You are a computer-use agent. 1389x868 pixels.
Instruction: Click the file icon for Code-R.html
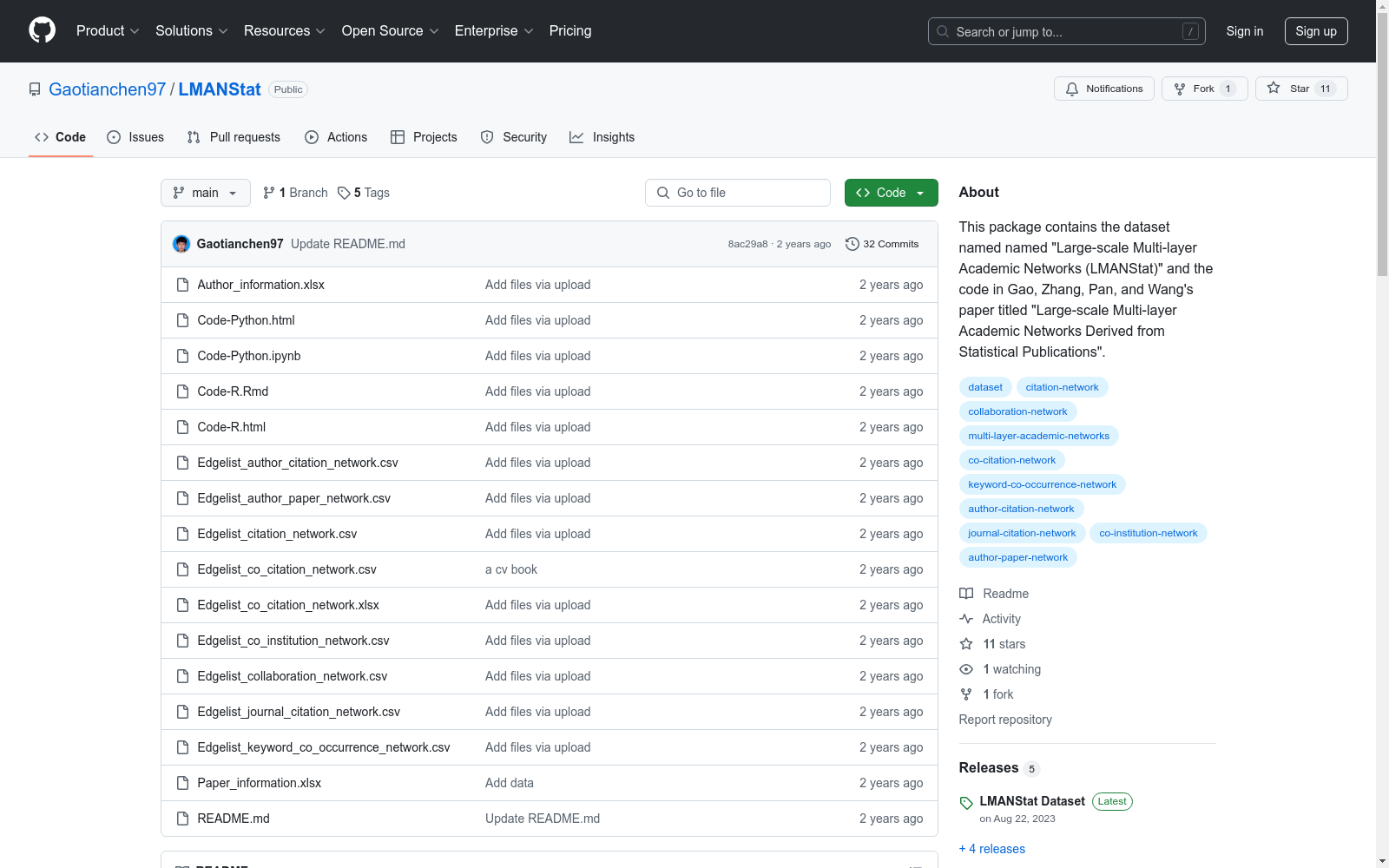click(x=182, y=427)
